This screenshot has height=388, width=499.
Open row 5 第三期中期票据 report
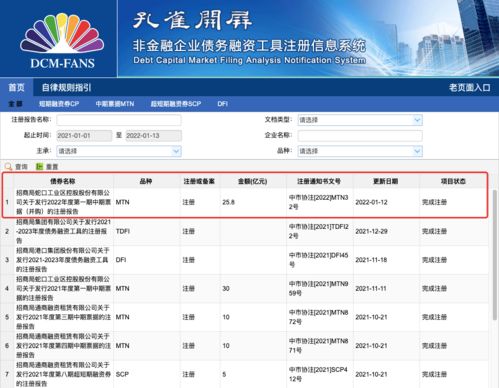tap(63, 317)
